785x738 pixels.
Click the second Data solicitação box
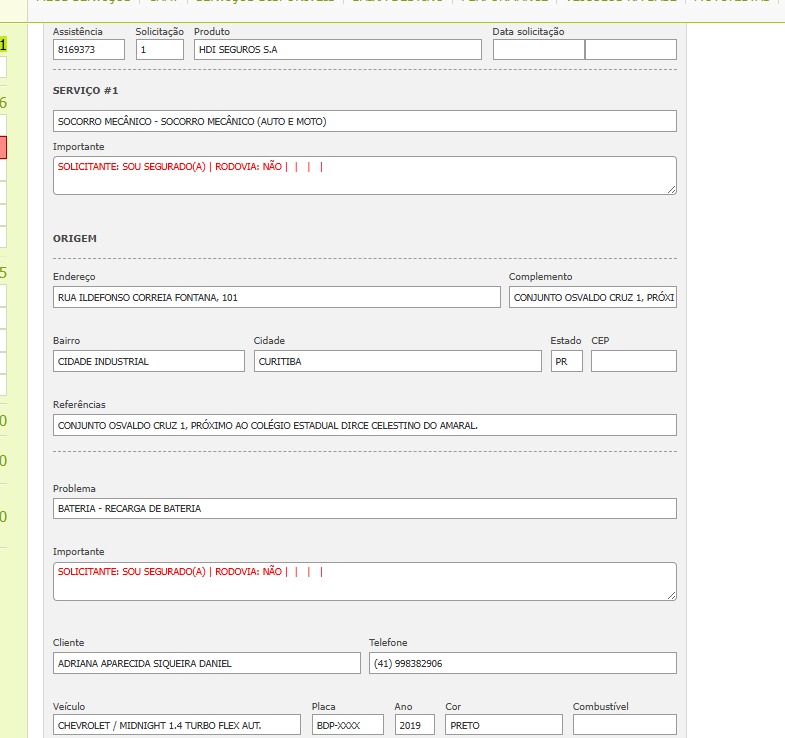(x=631, y=50)
